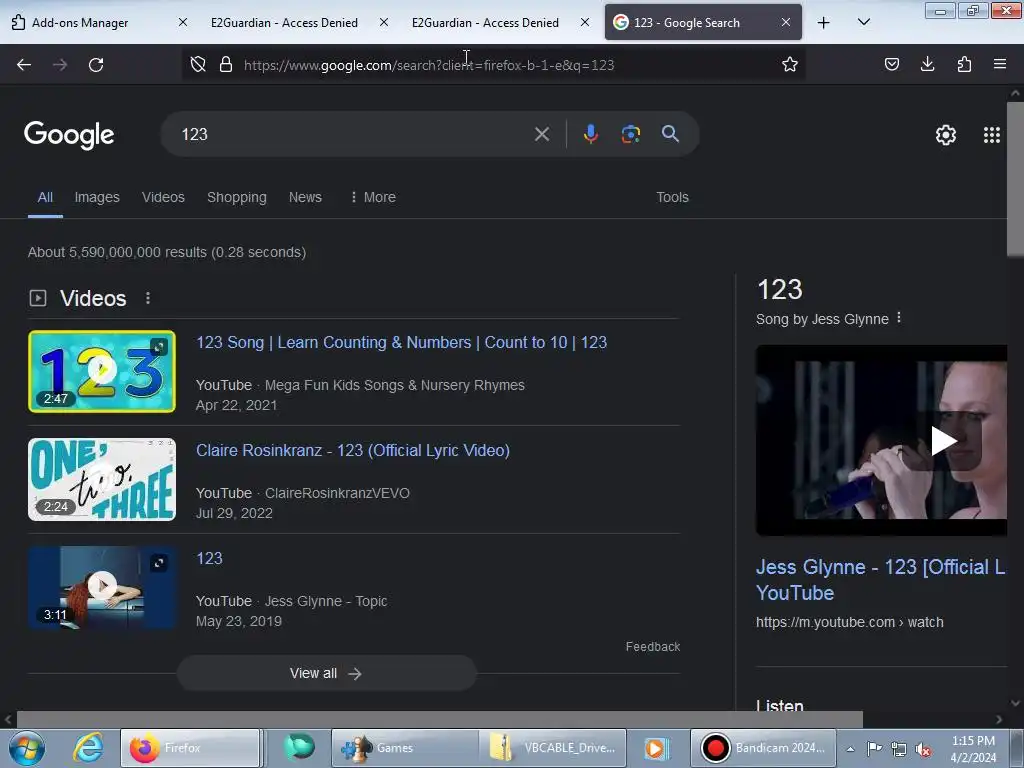Select the All results tab

click(x=45, y=197)
